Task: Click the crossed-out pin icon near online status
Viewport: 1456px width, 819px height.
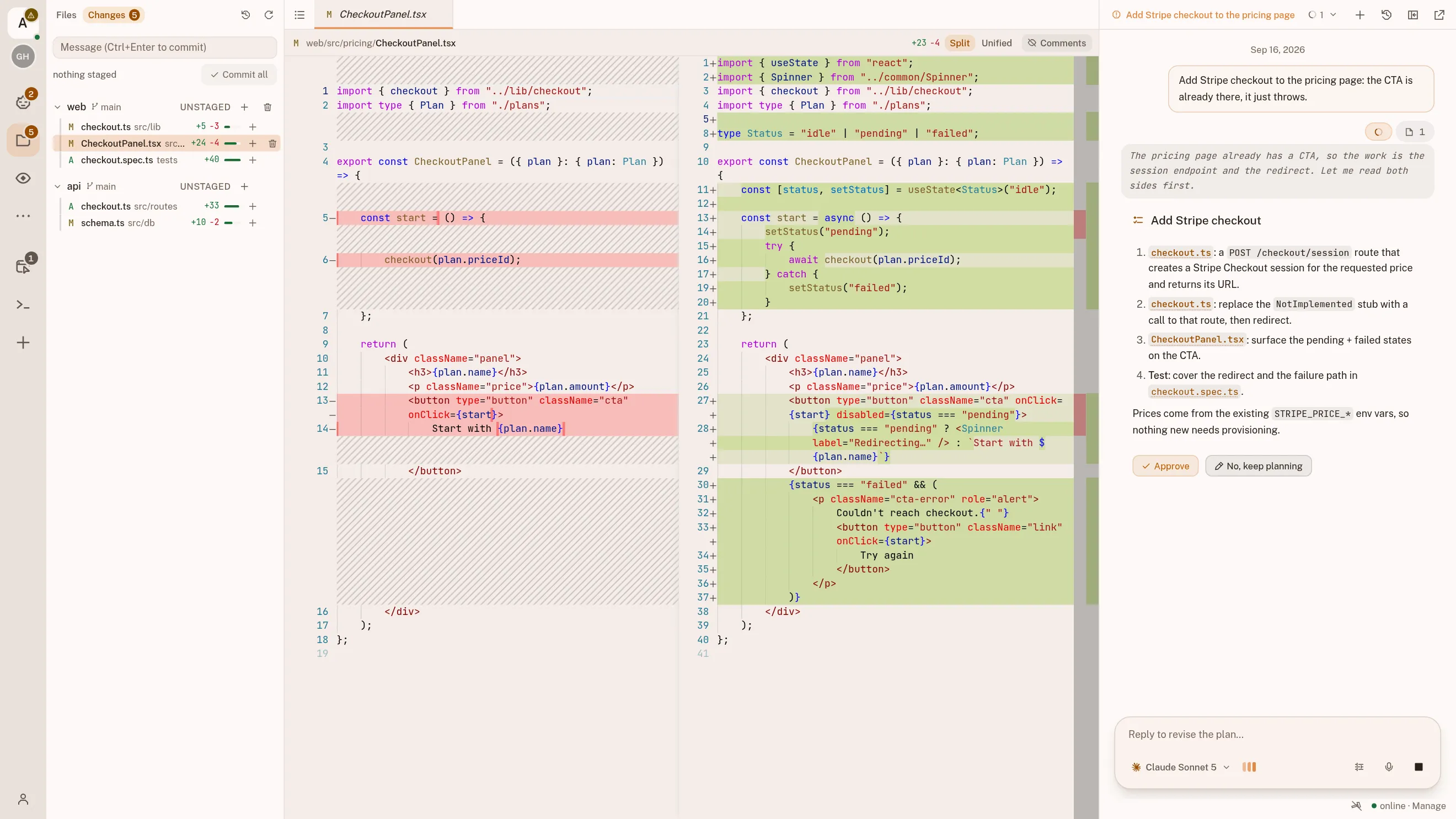Action: click(x=1356, y=806)
